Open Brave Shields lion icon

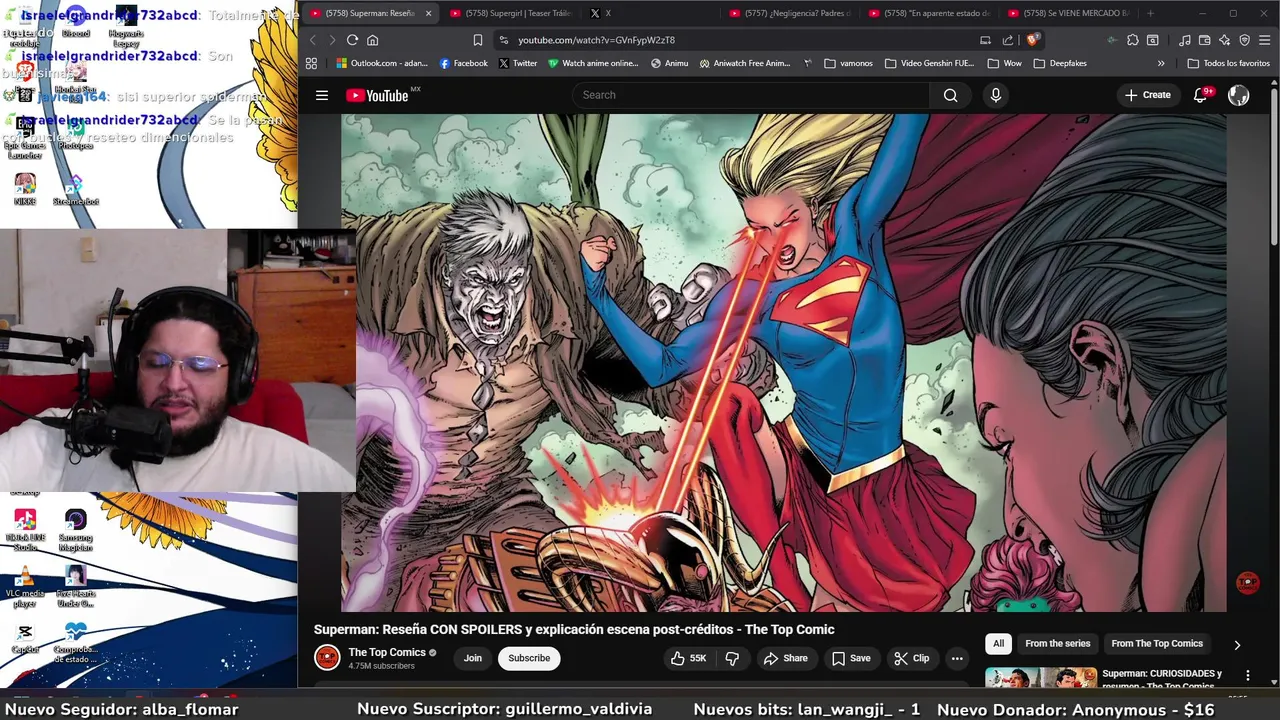click(1032, 40)
